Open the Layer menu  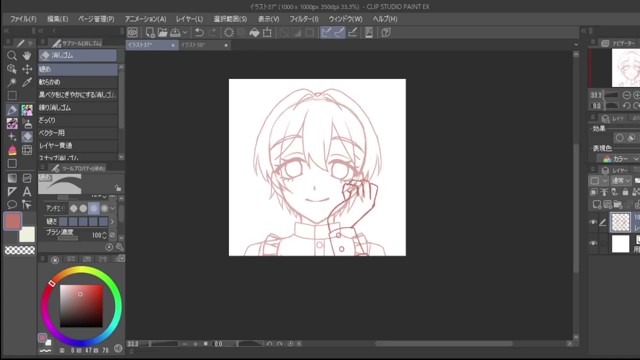[x=189, y=19]
